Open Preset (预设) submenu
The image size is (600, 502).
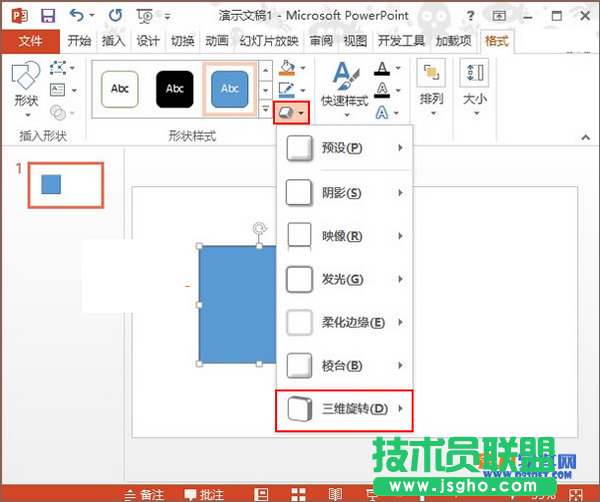344,148
